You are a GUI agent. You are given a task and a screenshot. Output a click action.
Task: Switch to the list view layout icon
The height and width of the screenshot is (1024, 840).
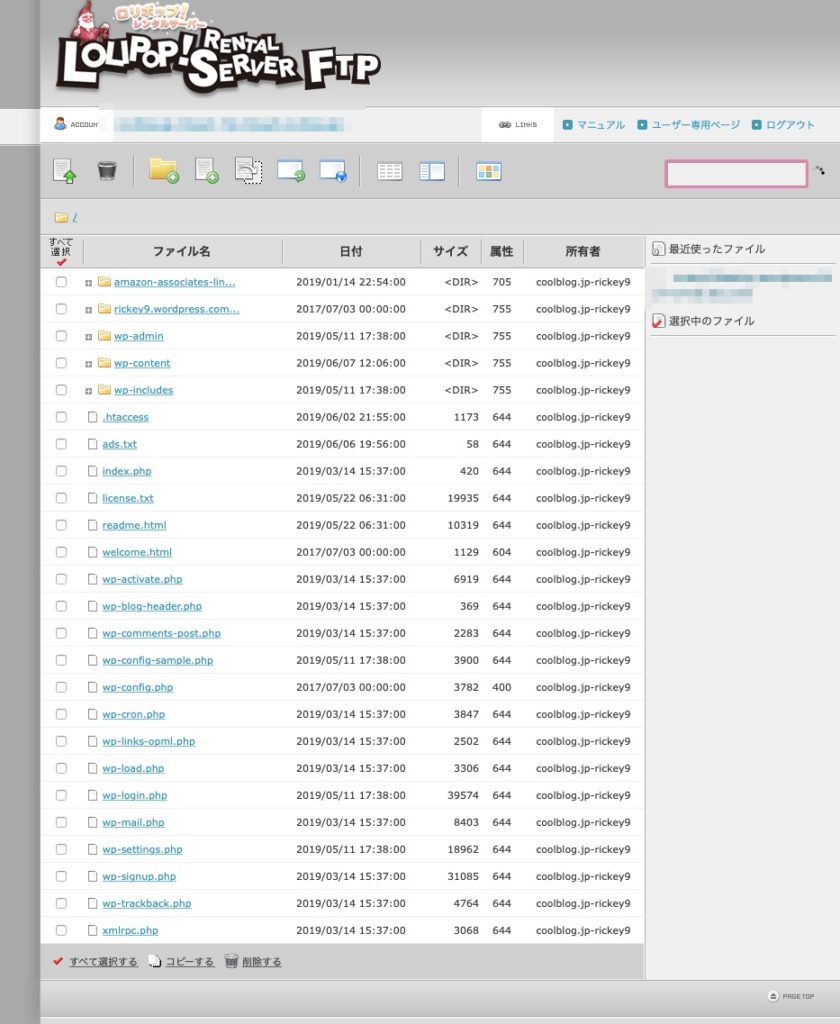coord(389,172)
